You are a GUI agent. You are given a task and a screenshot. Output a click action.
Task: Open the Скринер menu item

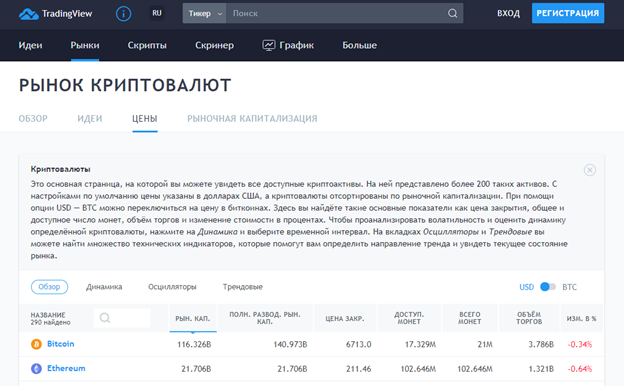(x=214, y=45)
